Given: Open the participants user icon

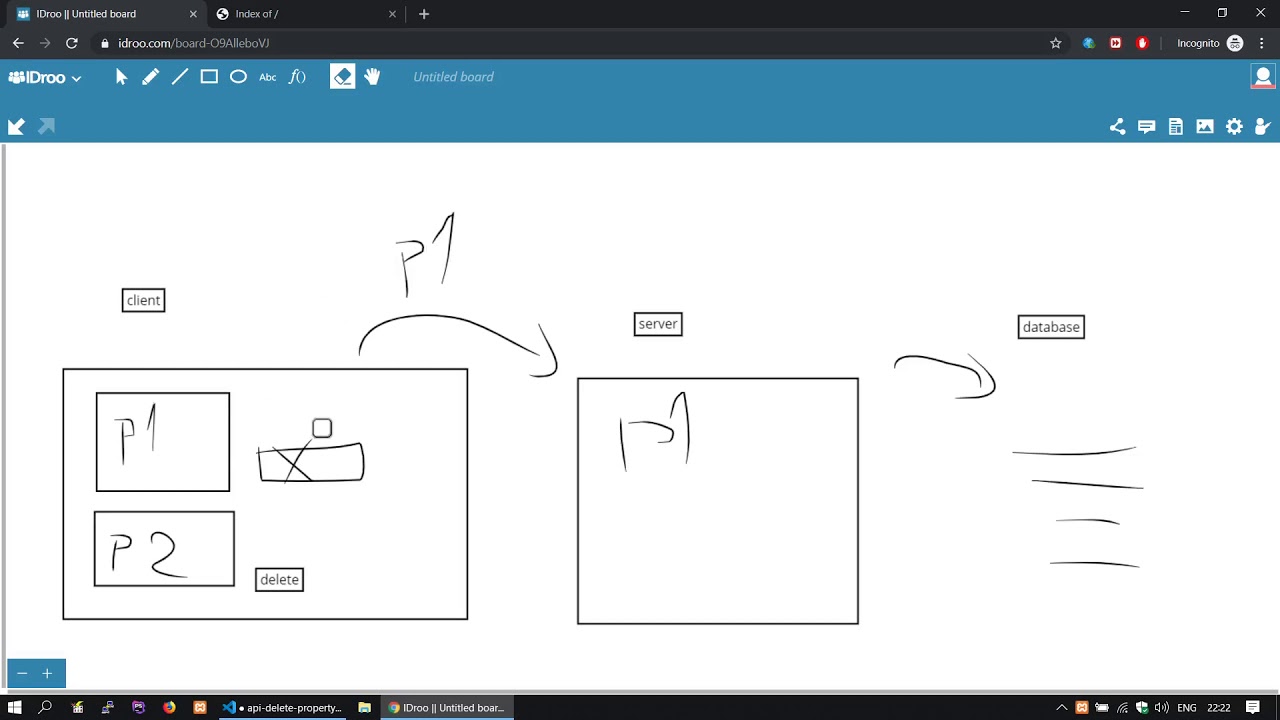Looking at the screenshot, I should (1263, 126).
